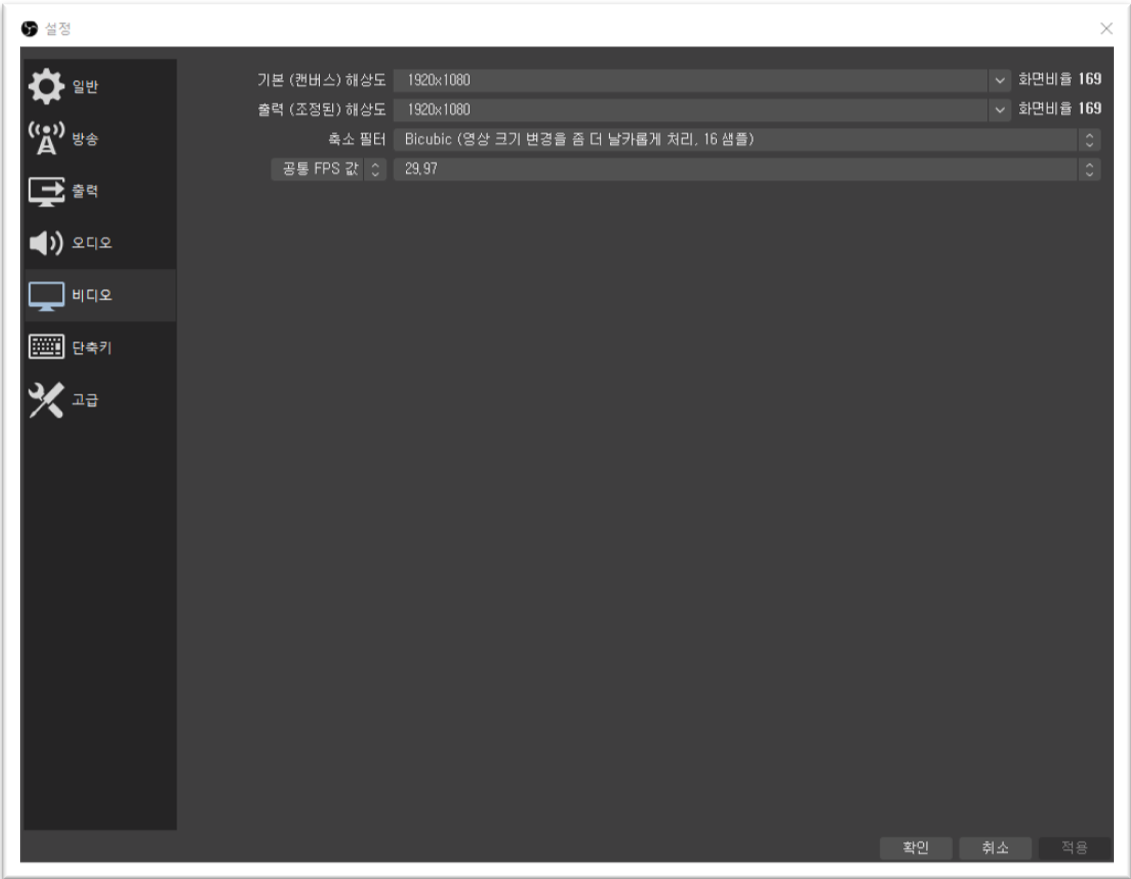The height and width of the screenshot is (879, 1131).
Task: Switch to the 방송 settings label
Action: pos(85,138)
